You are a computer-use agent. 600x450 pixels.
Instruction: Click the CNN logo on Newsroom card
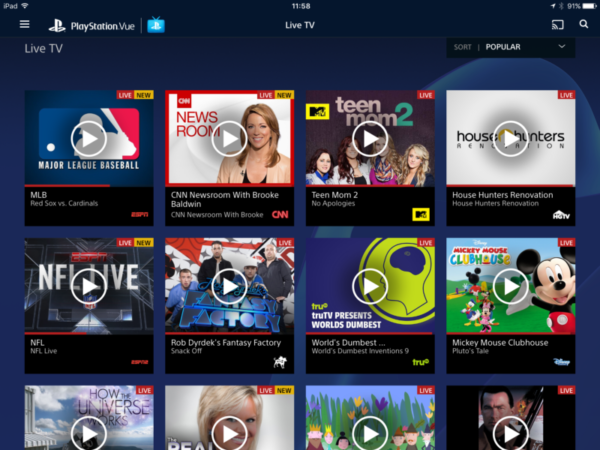pos(280,215)
